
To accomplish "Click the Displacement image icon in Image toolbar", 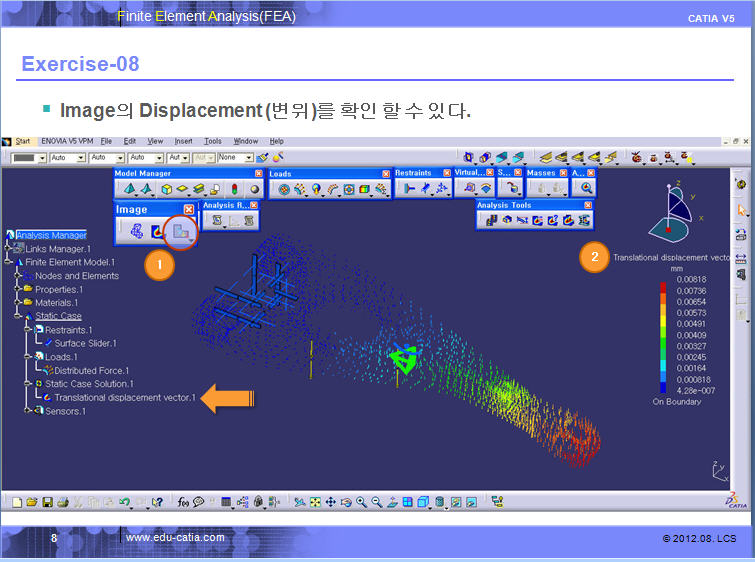I will click(180, 231).
